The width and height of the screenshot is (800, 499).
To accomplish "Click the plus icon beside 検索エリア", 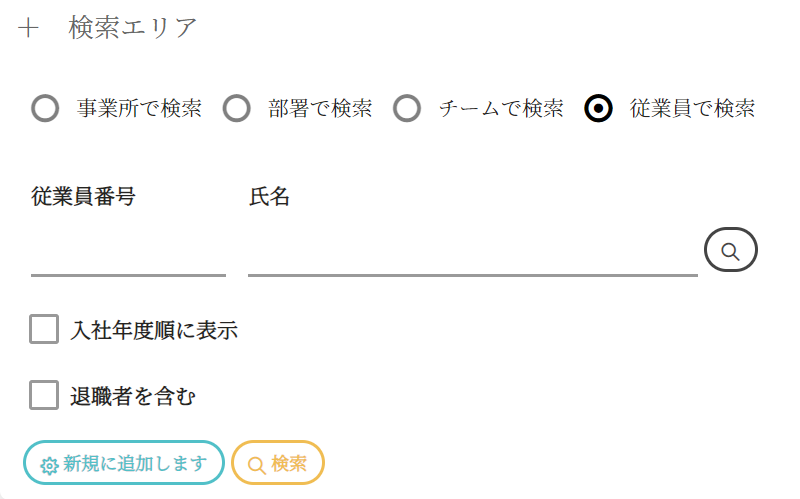I will [x=28, y=29].
